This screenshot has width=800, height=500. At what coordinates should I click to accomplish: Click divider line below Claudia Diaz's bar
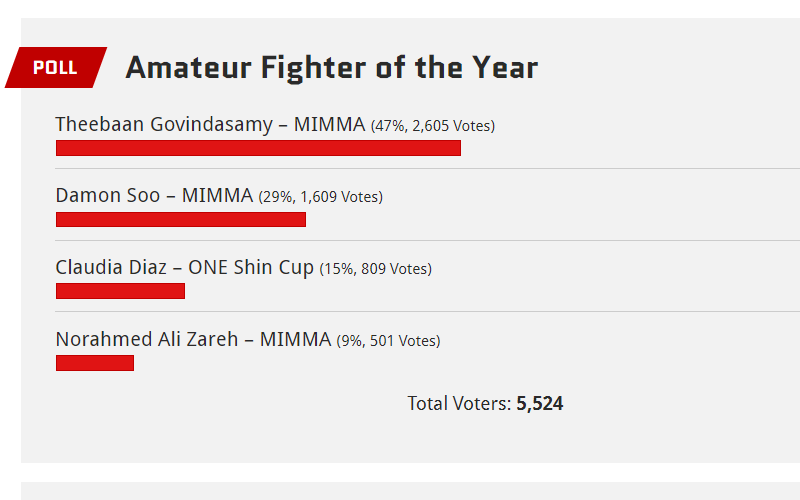pos(428,311)
